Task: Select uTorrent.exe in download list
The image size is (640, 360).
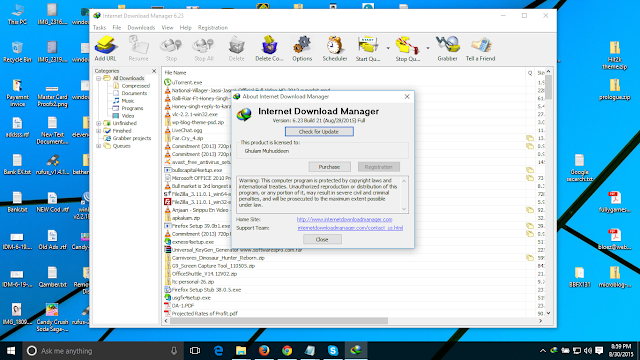Action: (187, 82)
